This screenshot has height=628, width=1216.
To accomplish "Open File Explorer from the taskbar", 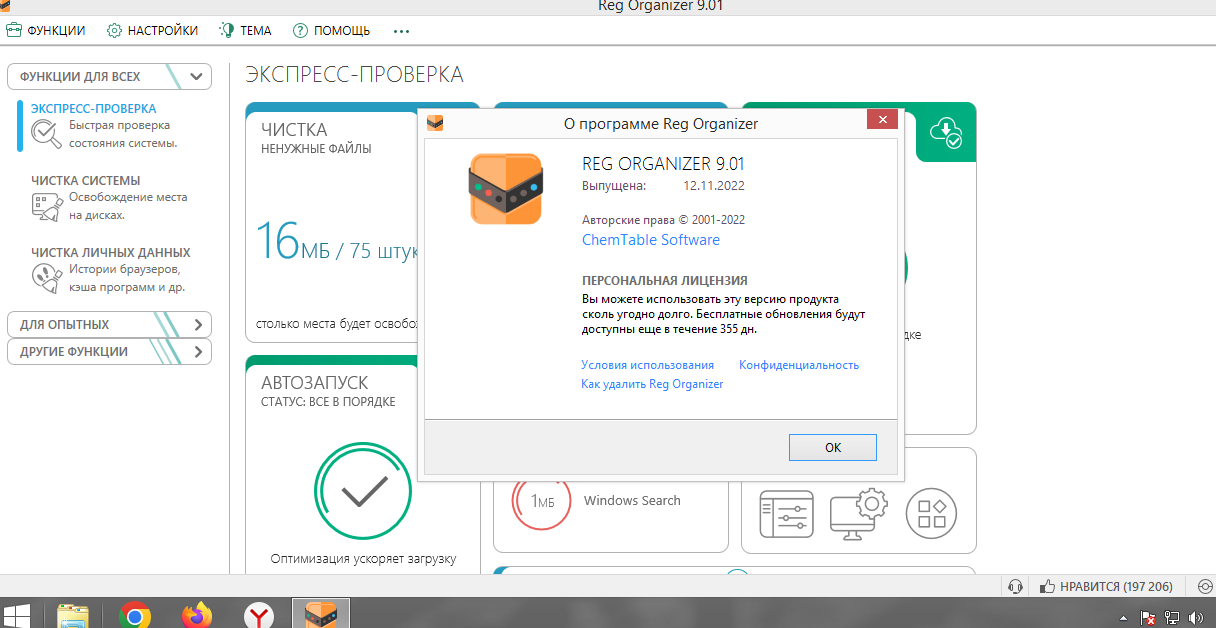I will 72,614.
